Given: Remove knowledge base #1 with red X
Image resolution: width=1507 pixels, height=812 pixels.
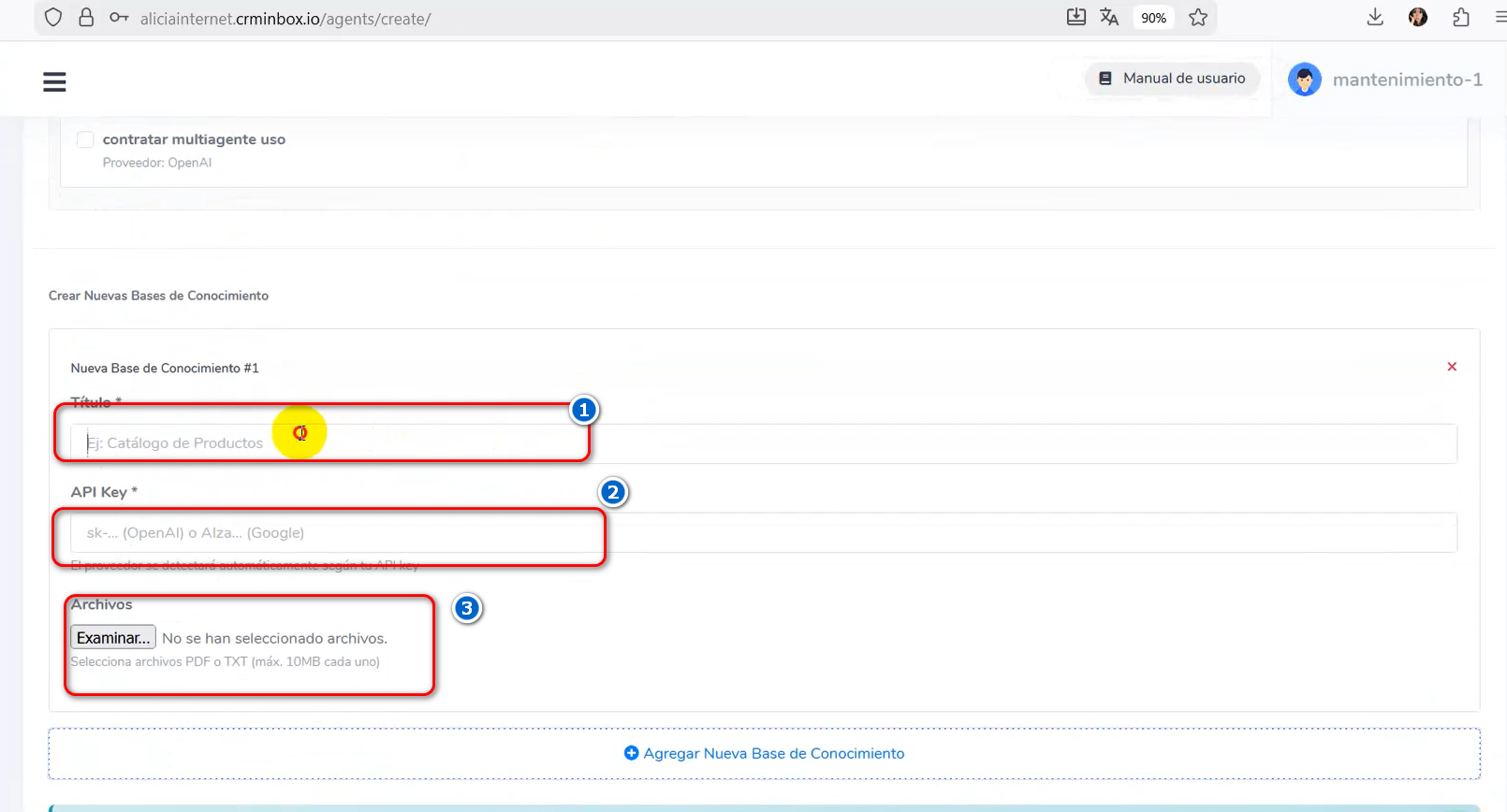Looking at the screenshot, I should [1452, 367].
